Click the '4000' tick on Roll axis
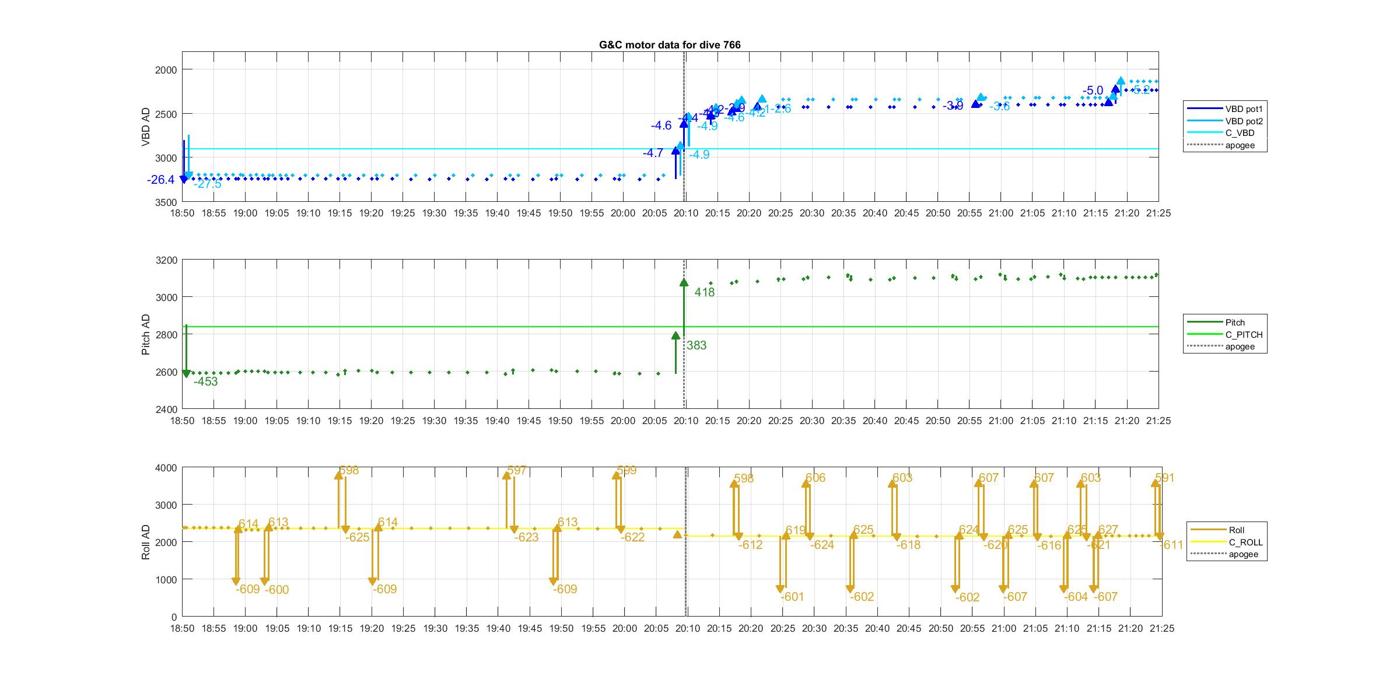The width and height of the screenshot is (1400, 693). [x=166, y=467]
